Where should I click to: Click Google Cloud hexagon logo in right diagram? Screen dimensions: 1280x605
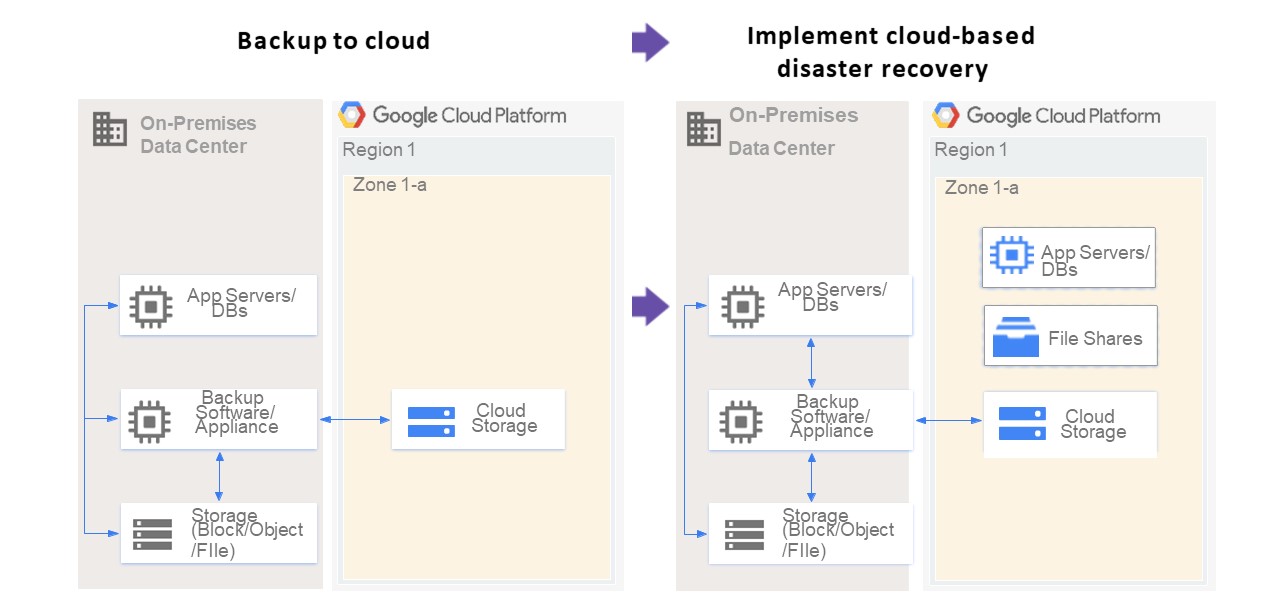coord(945,116)
